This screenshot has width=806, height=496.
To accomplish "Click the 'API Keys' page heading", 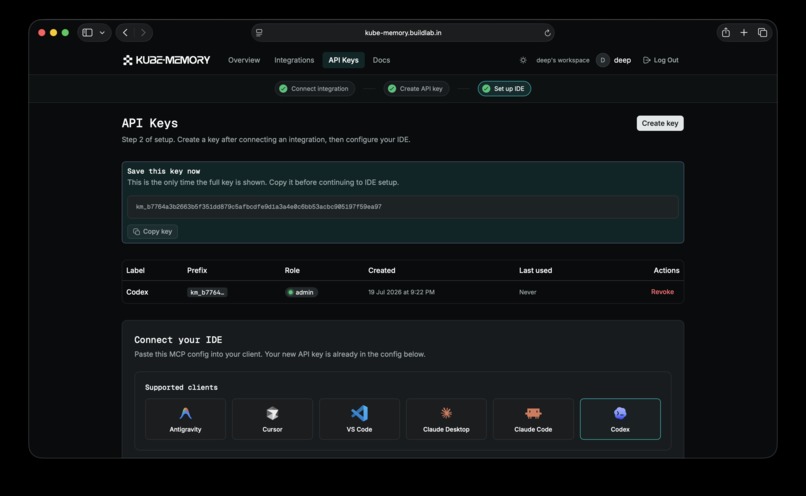I will (x=150, y=123).
